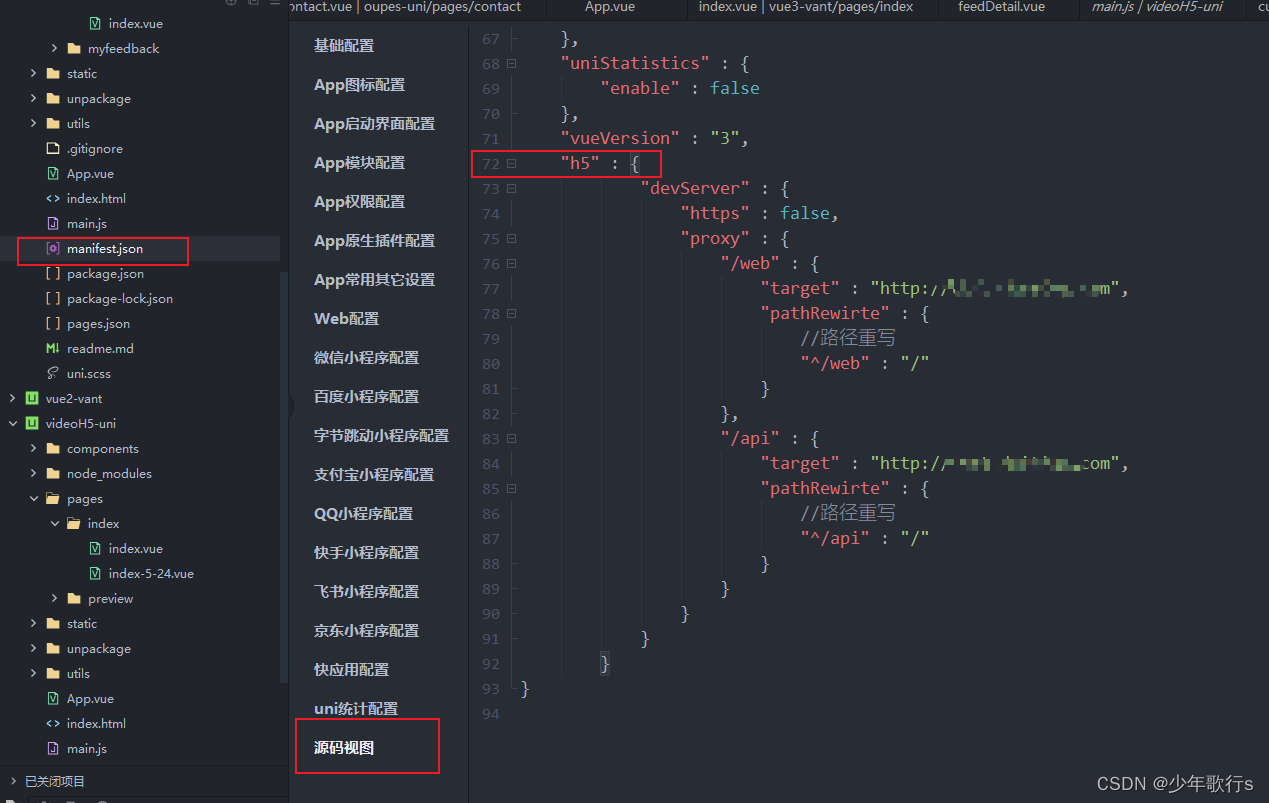The height and width of the screenshot is (803, 1269).
Task: Click the myfeedback folder icon
Action: tap(74, 48)
